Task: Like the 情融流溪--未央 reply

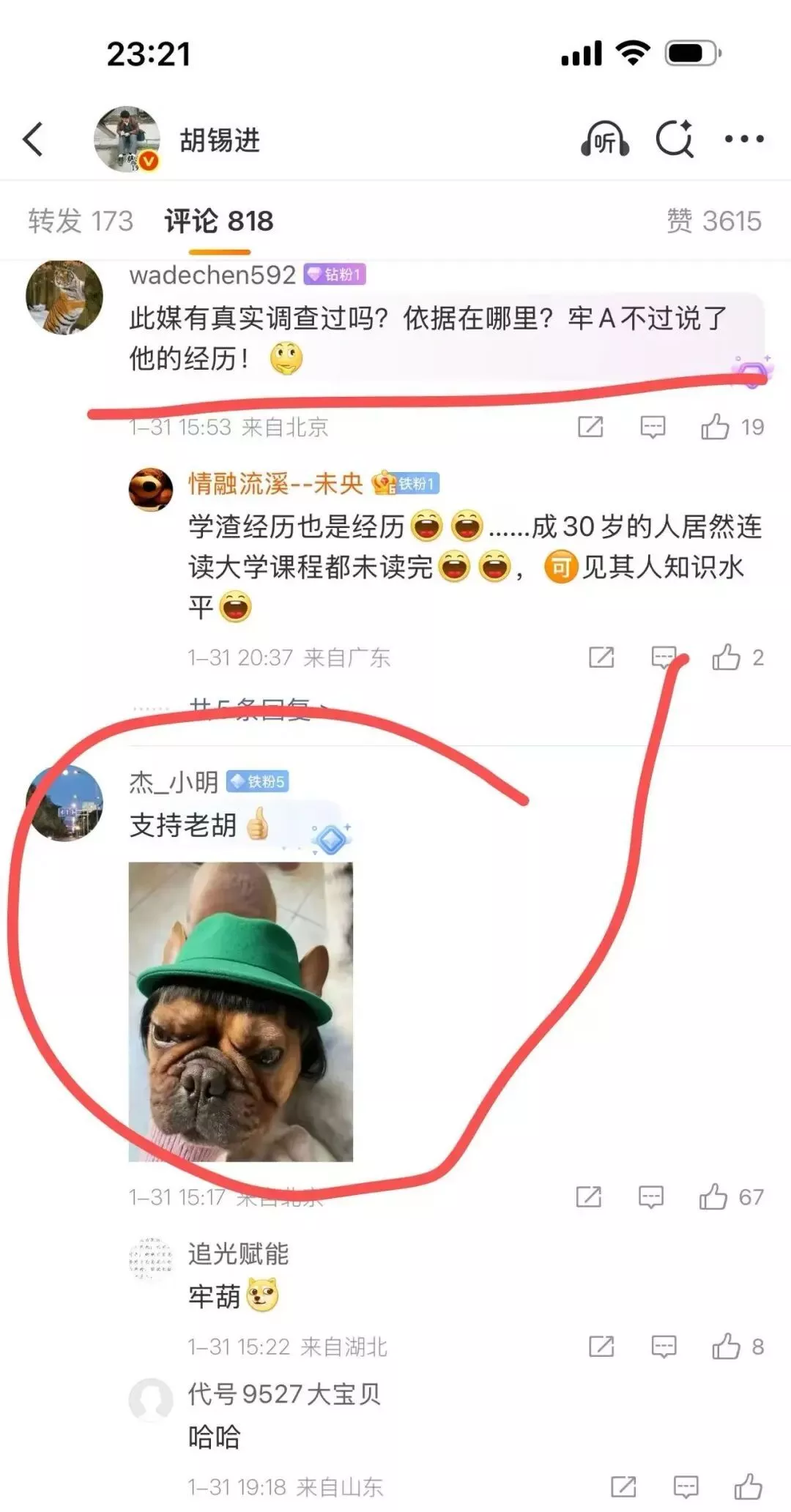Action: click(726, 658)
